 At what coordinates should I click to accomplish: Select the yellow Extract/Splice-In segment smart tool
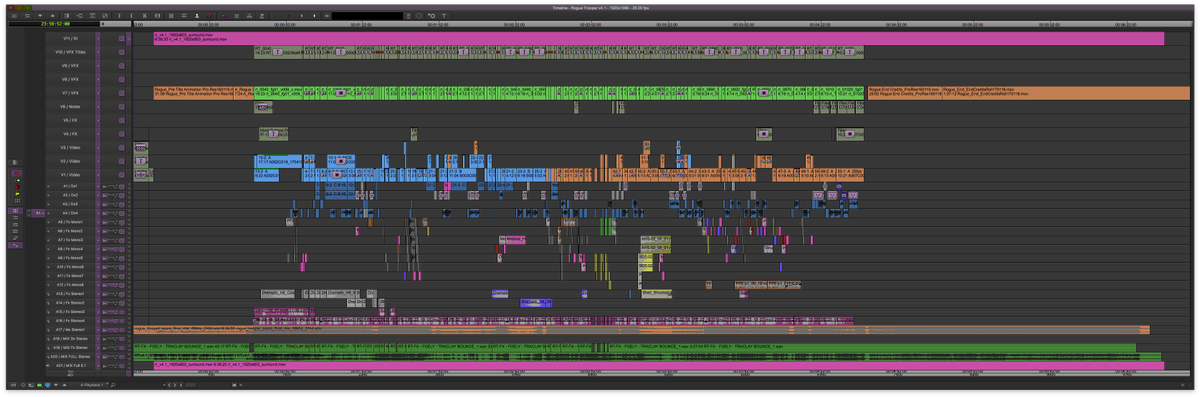pyautogui.click(x=17, y=180)
